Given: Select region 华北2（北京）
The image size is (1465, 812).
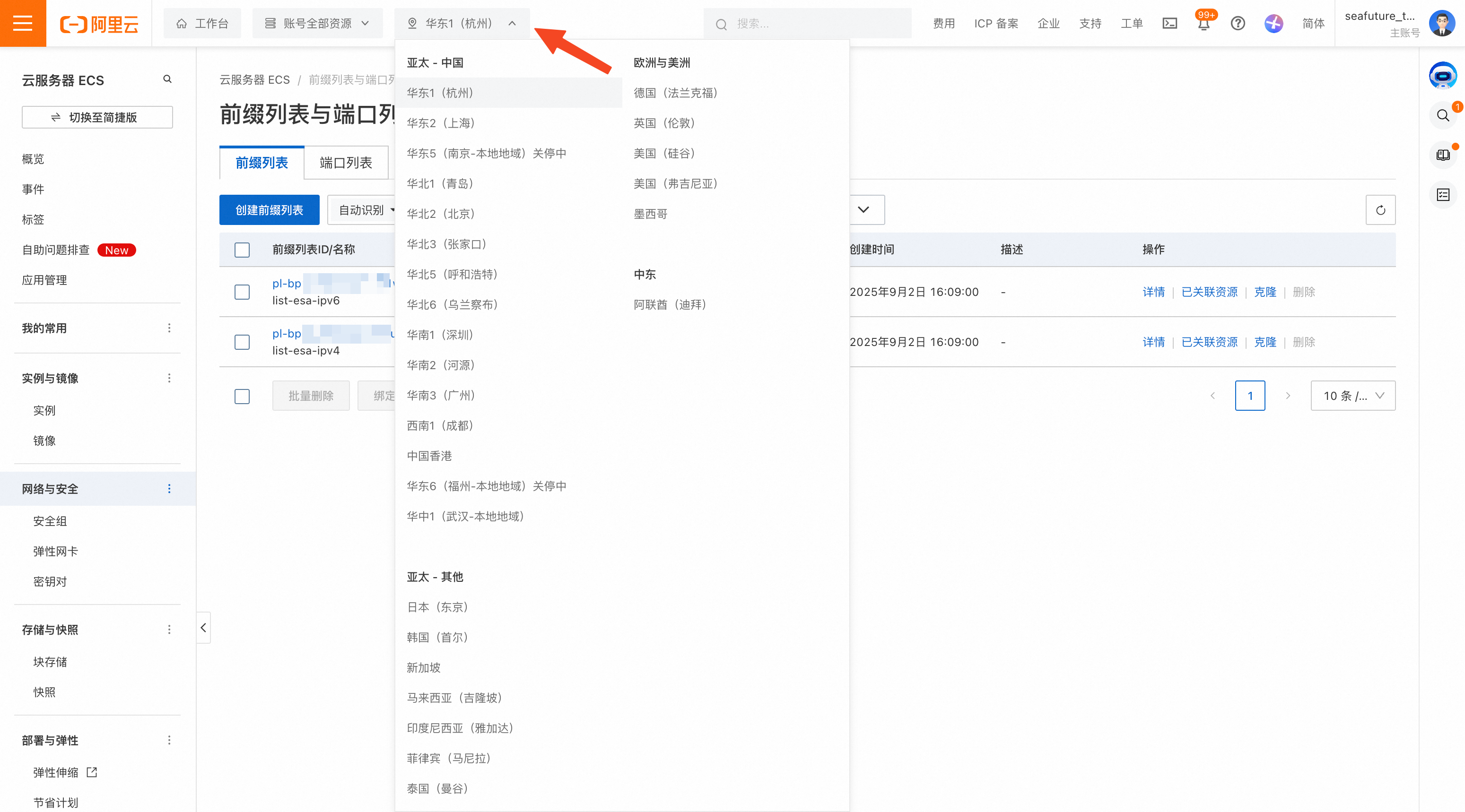Looking at the screenshot, I should coord(441,214).
